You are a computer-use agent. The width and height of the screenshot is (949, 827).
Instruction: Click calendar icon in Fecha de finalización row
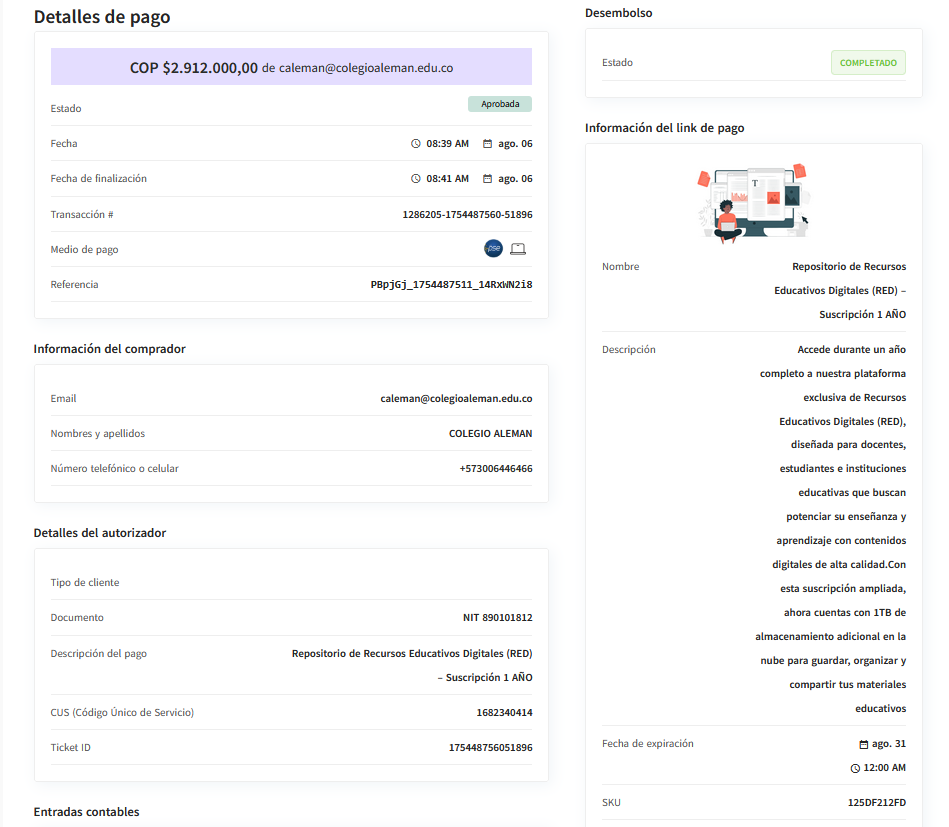tap(487, 179)
